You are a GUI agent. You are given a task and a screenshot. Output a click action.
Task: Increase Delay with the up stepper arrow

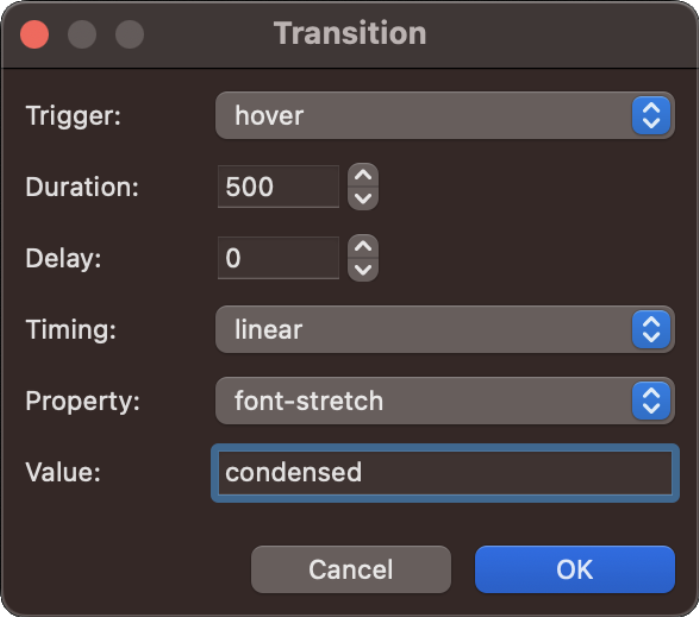point(363,248)
